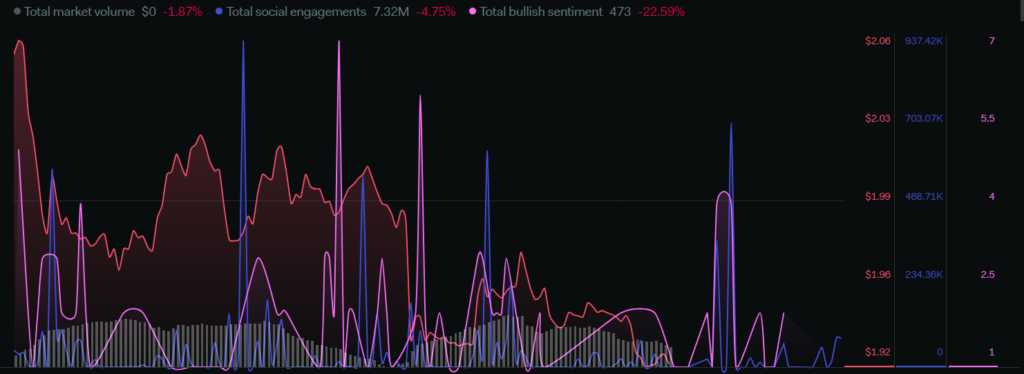Image resolution: width=1024 pixels, height=374 pixels.
Task: Click the 937.42K engagements axis label
Action: pyautogui.click(x=923, y=41)
